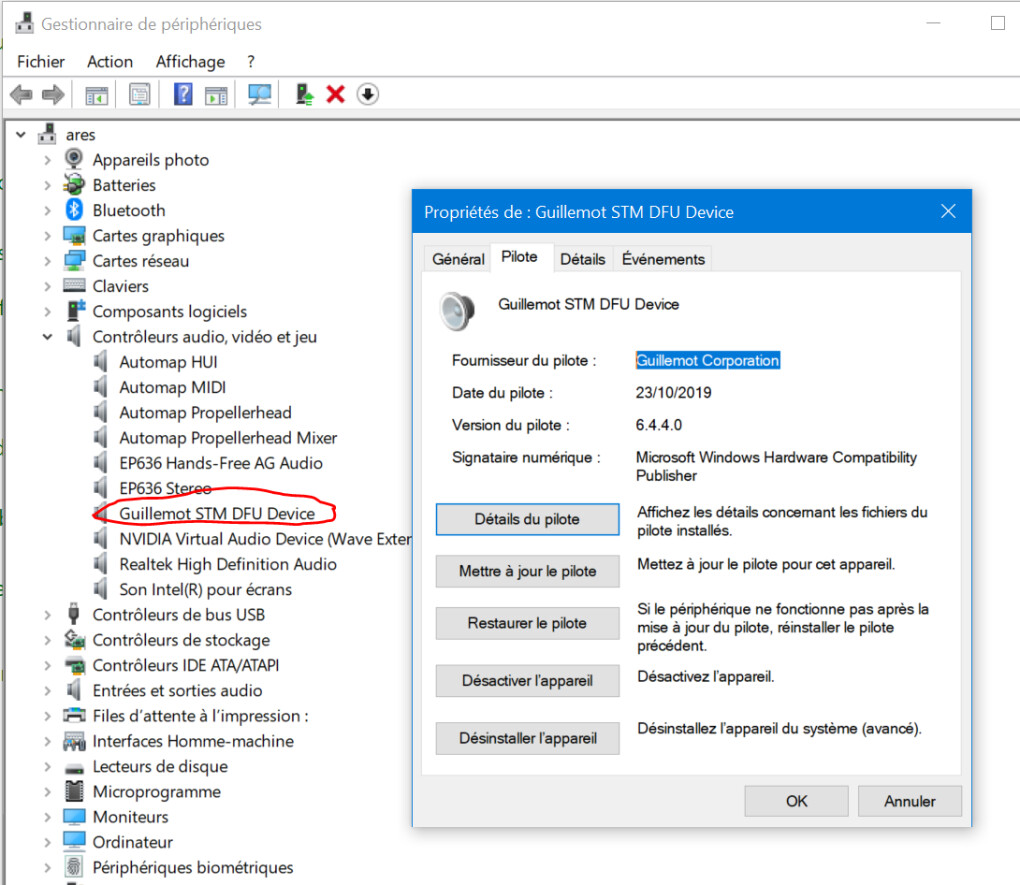Viewport: 1020px width, 885px height.
Task: Click the Forward arrow toolbar icon
Action: coord(53,95)
